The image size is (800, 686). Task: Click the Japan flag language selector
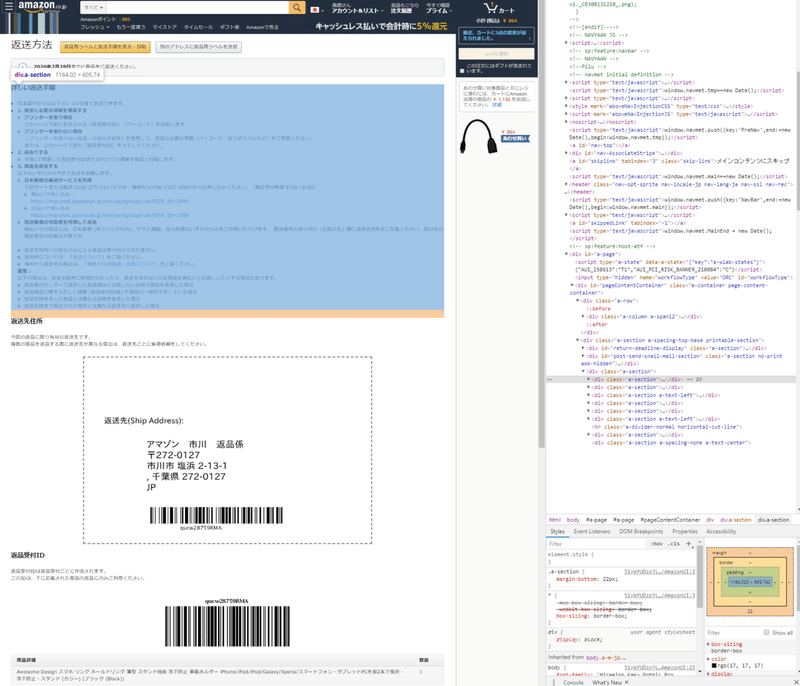tap(317, 10)
